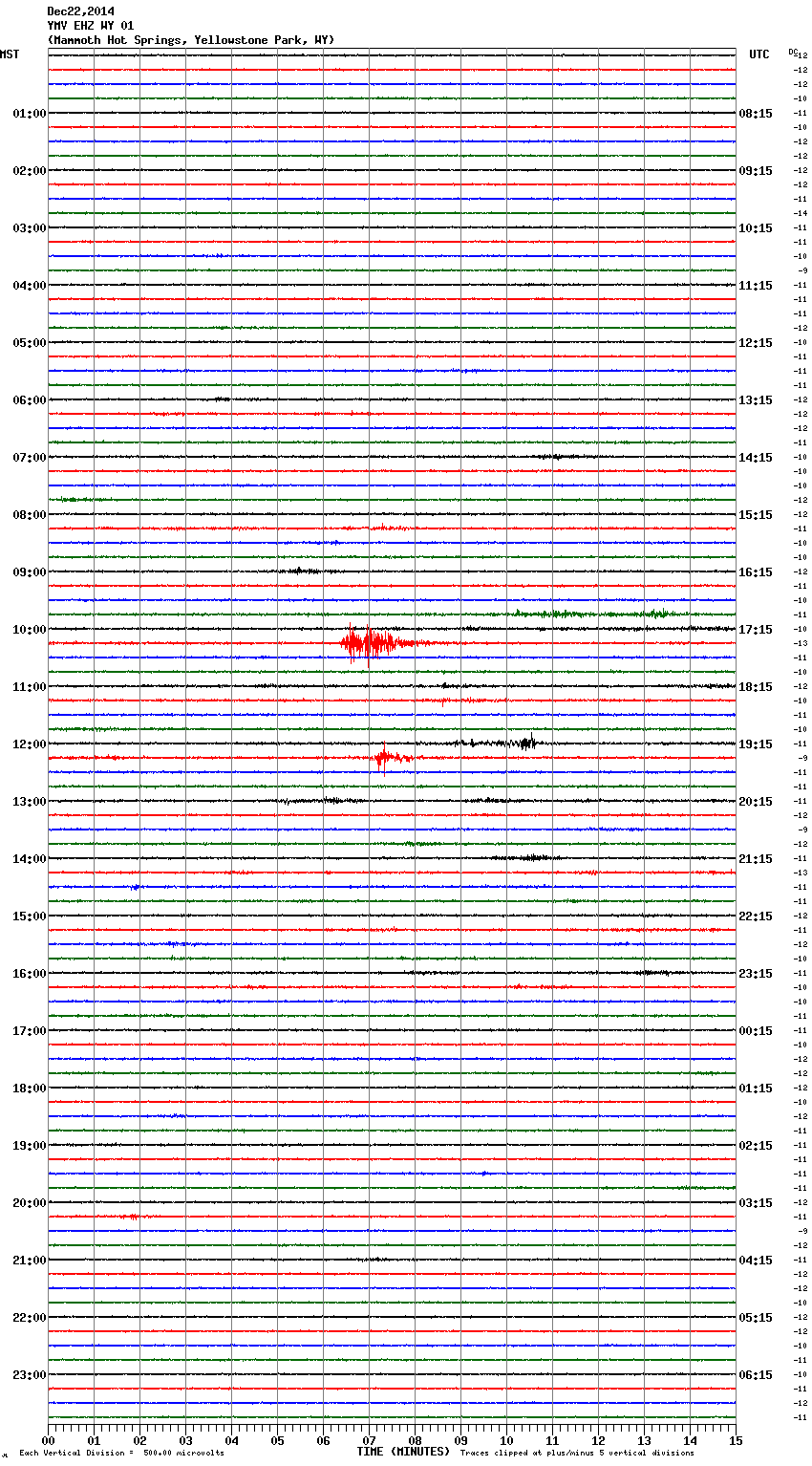The height and width of the screenshot is (1466, 812).
Task: Click the traces clipped footnote text
Action: click(x=577, y=1454)
